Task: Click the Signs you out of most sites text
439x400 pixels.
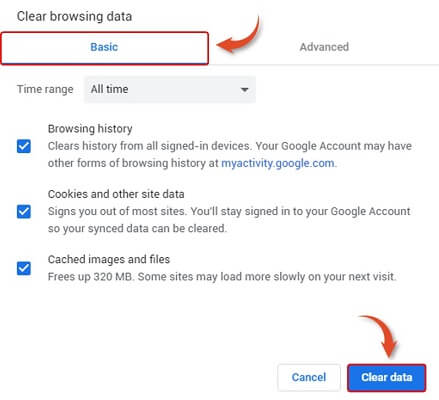Action: point(229,220)
